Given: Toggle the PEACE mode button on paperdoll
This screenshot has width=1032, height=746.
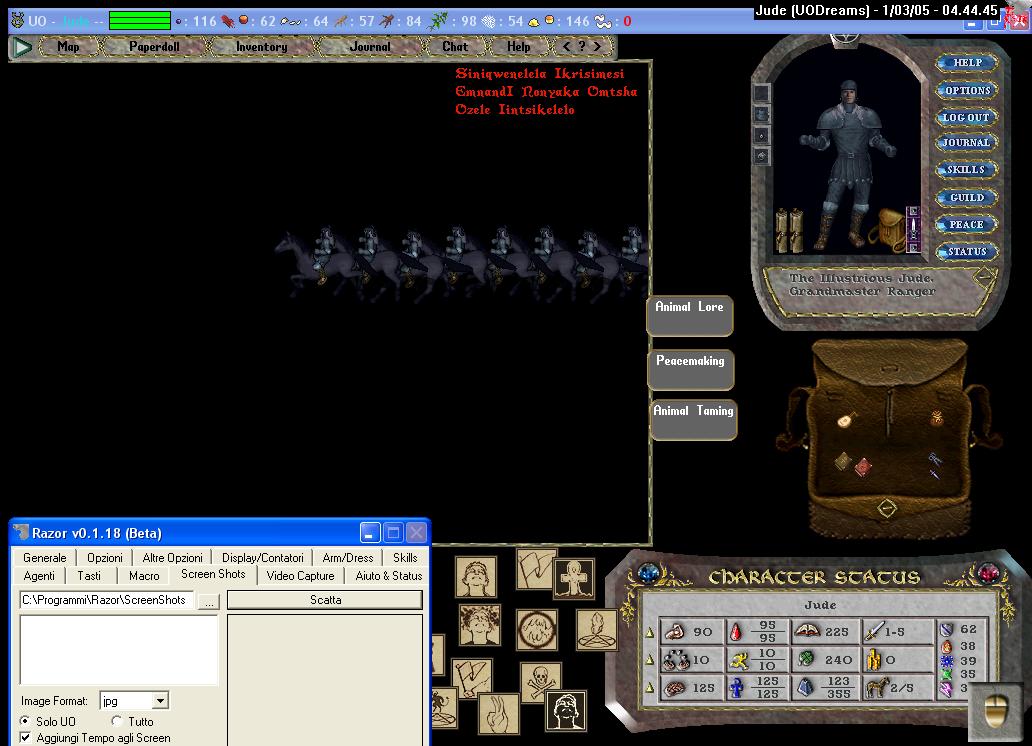Looking at the screenshot, I should coord(966,225).
